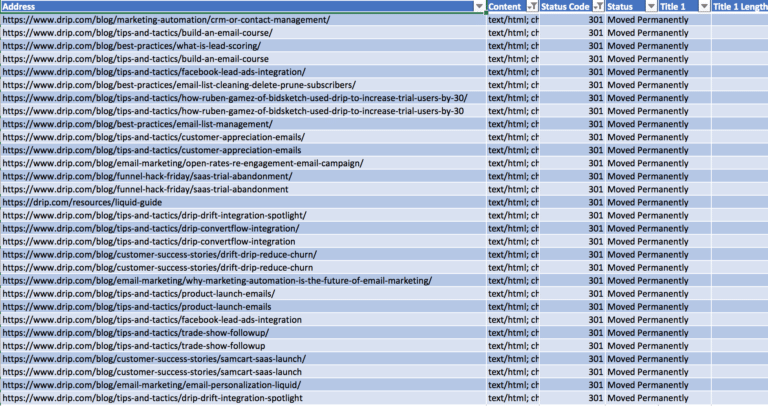Select facebook-lead-ads-integration address without trailing slash
The image size is (768, 406).
pyautogui.click(x=243, y=320)
